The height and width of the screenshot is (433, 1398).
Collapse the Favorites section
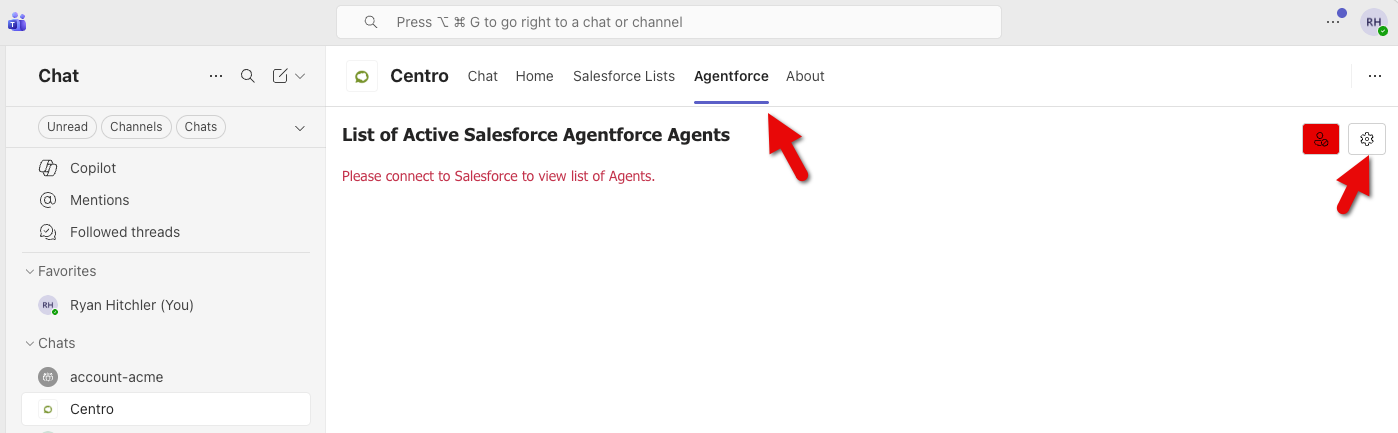pyautogui.click(x=29, y=271)
